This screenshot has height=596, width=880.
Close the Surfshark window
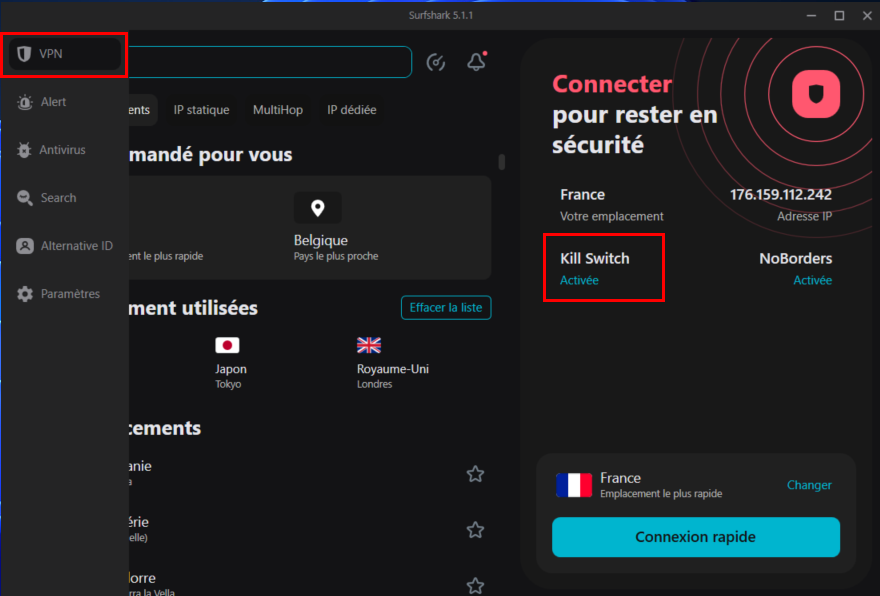867,15
